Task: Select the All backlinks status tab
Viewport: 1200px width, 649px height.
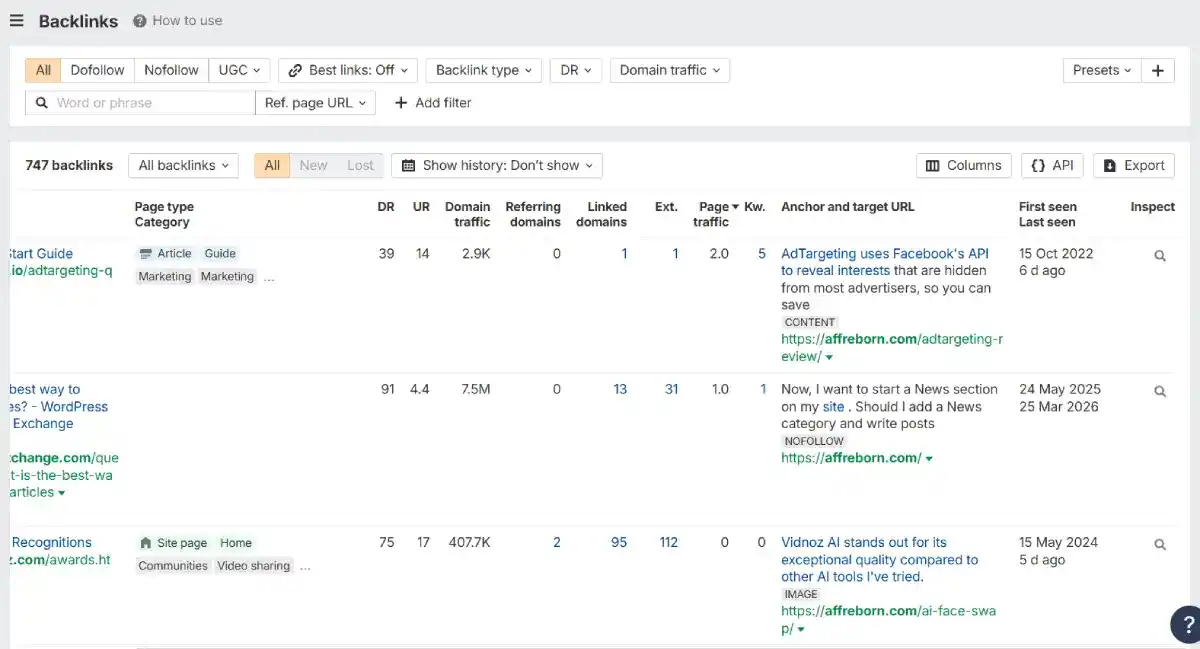Action: pyautogui.click(x=272, y=165)
